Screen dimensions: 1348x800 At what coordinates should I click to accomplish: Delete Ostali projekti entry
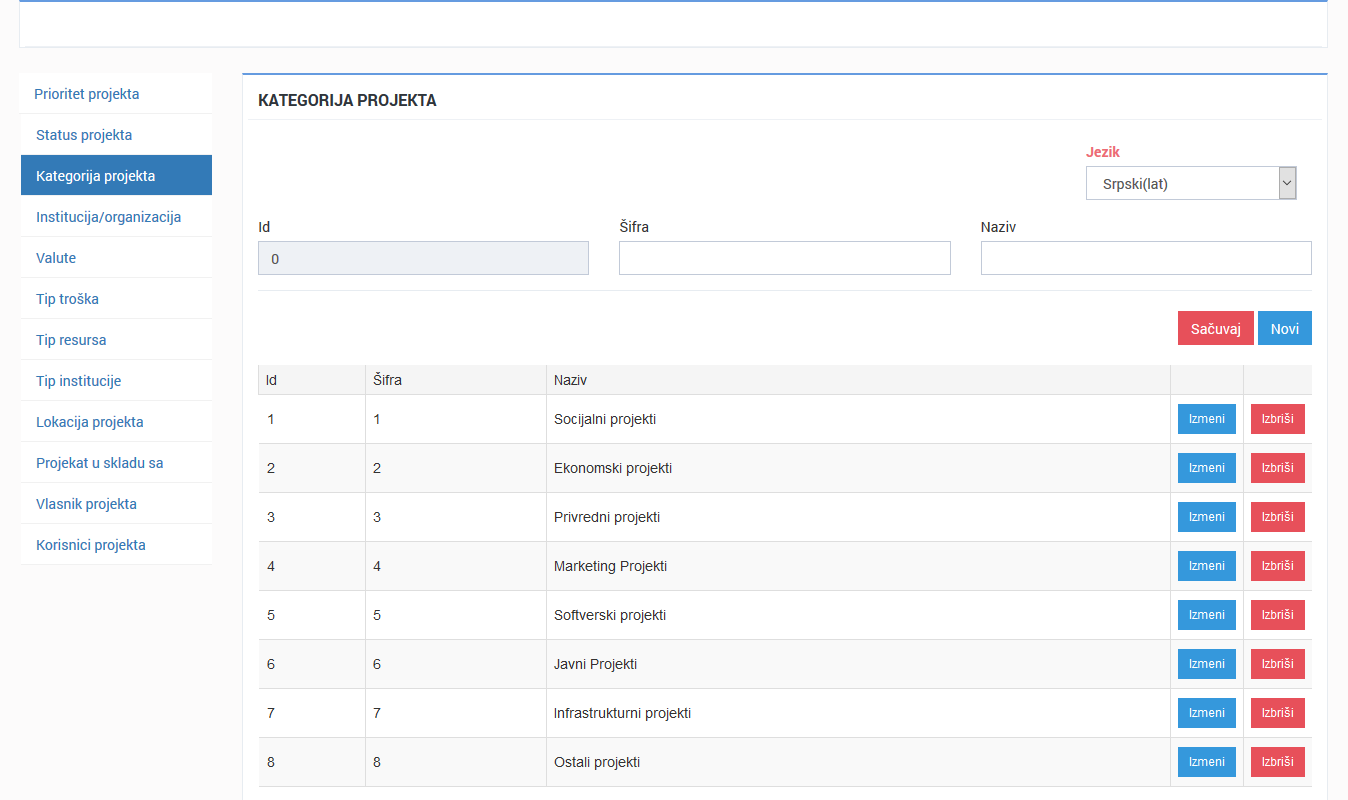(1277, 762)
